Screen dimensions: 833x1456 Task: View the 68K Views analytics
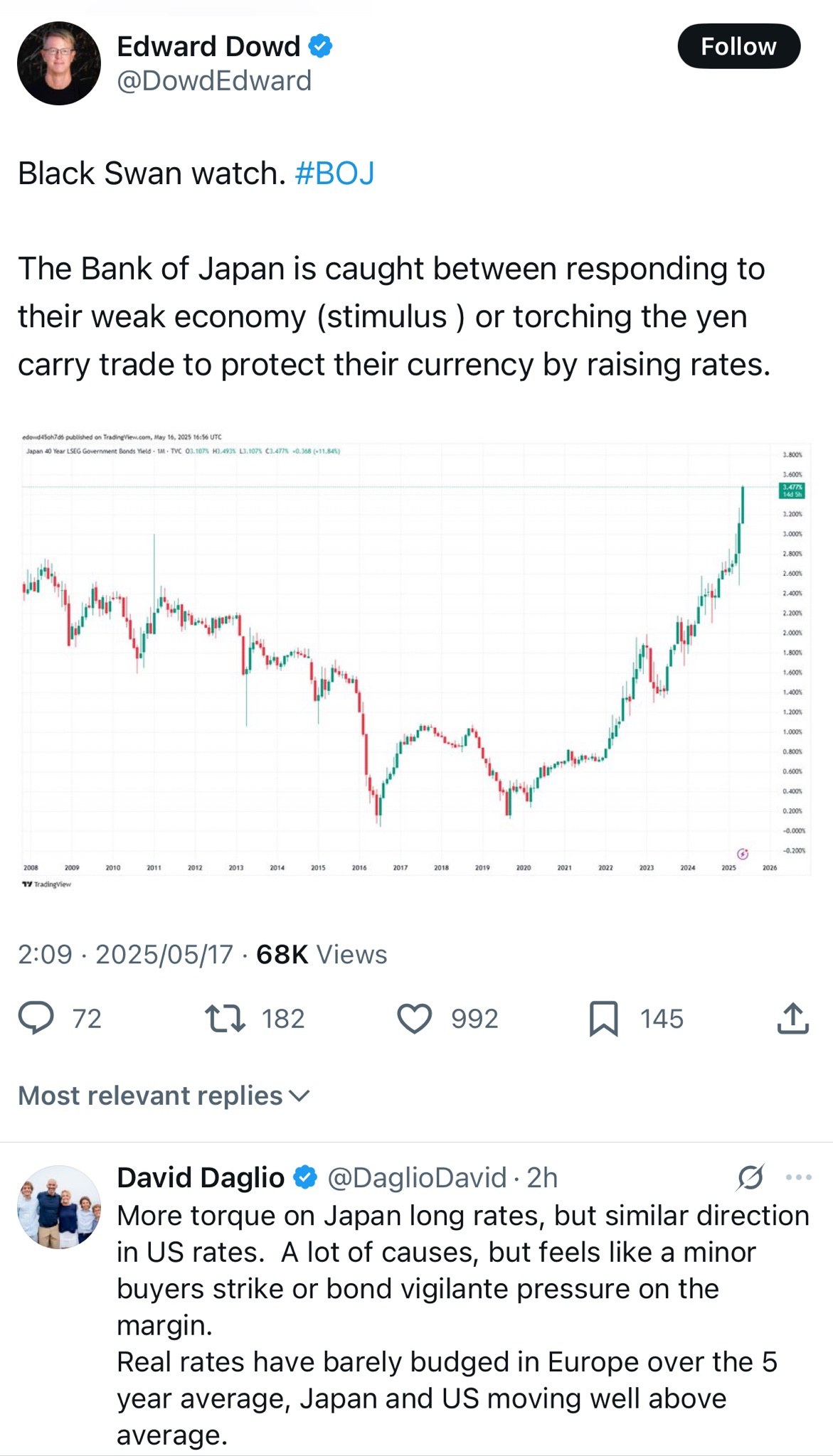[x=322, y=954]
